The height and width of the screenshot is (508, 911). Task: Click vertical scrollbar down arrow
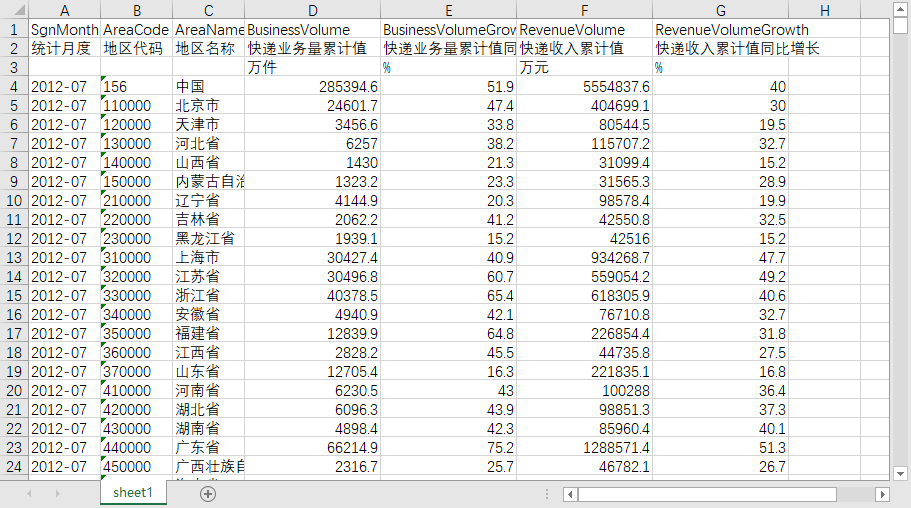(901, 474)
